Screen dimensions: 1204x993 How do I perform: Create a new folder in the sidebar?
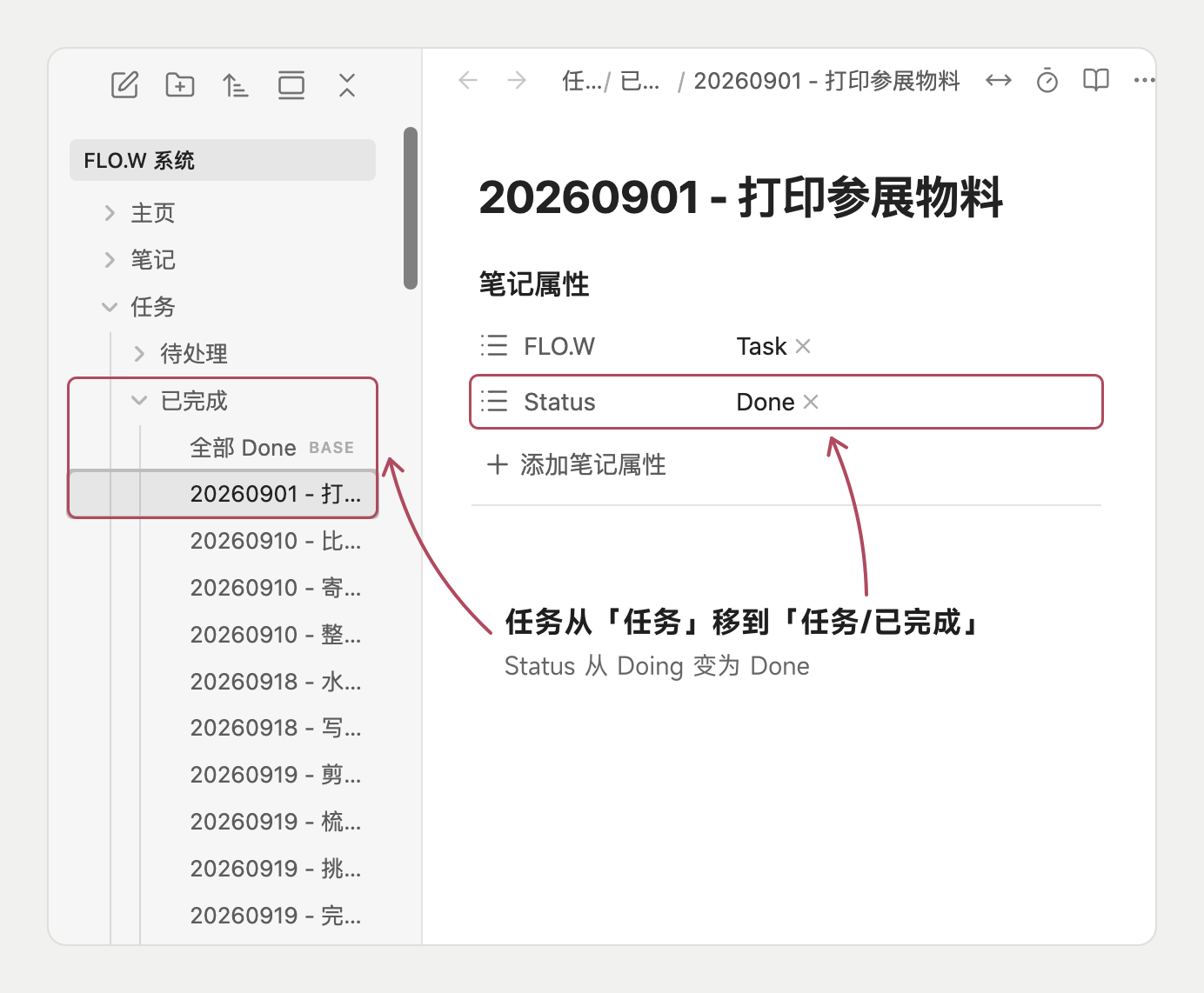180,85
